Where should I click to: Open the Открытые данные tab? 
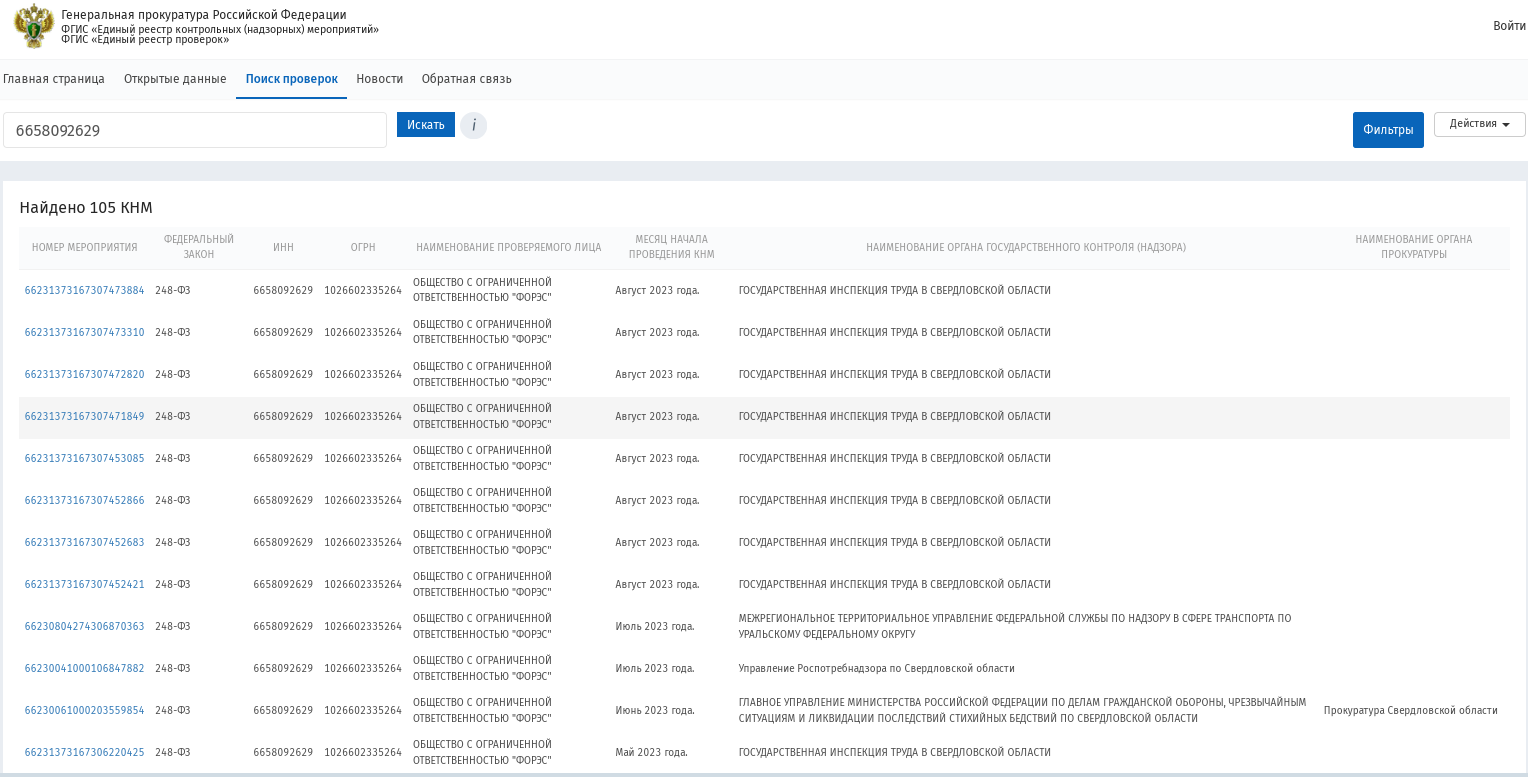[175, 79]
